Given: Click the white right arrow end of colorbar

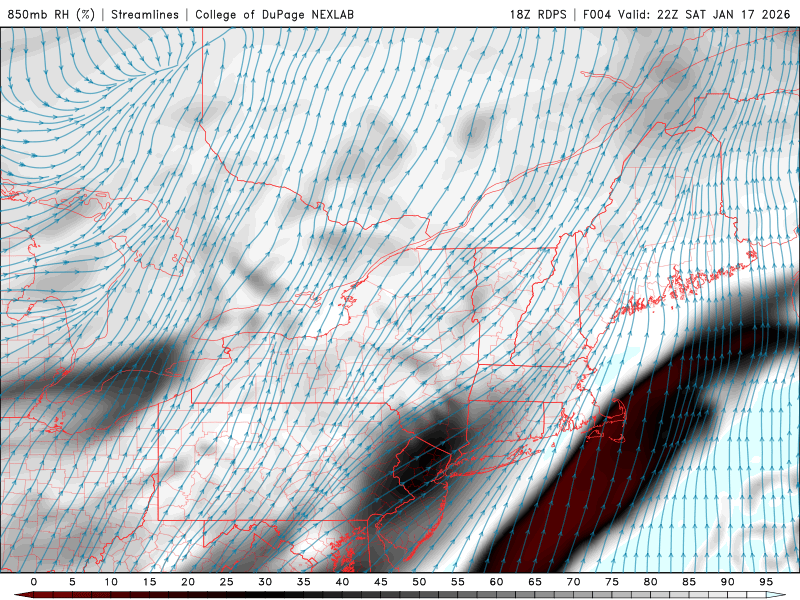Looking at the screenshot, I should tap(777, 595).
